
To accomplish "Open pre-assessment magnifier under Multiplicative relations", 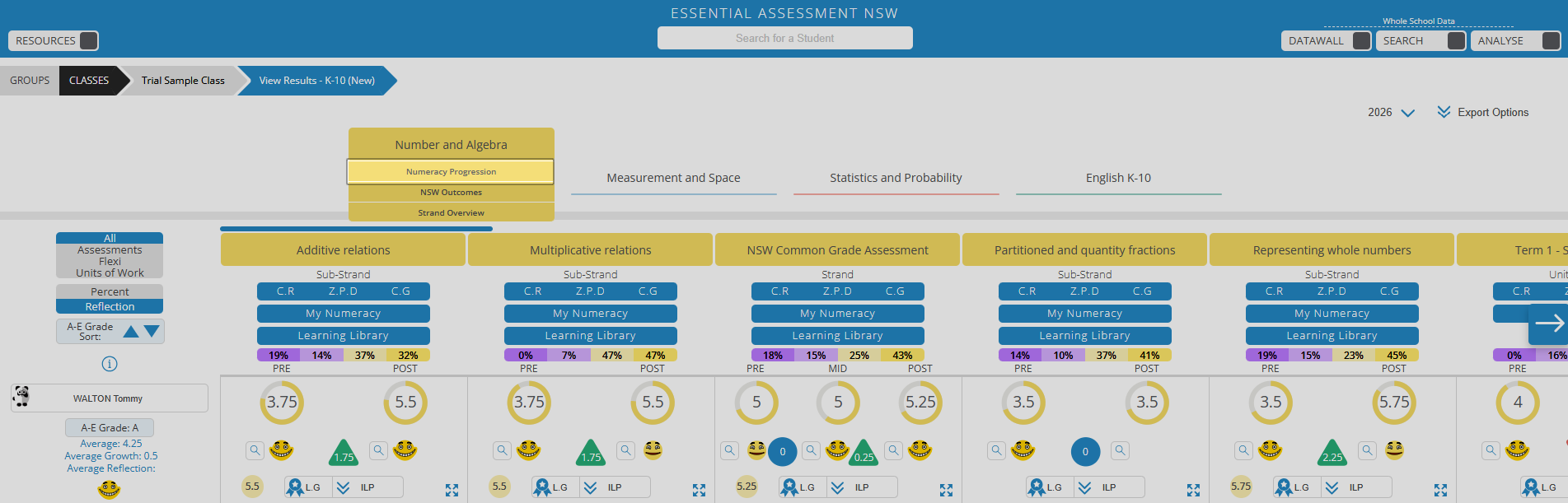I will click(503, 450).
